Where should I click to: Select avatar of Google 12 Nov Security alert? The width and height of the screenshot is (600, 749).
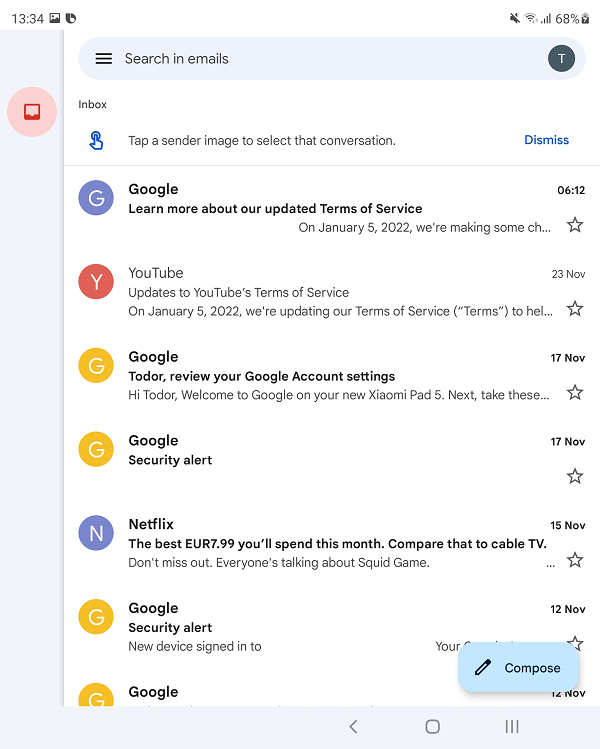[x=96, y=617]
